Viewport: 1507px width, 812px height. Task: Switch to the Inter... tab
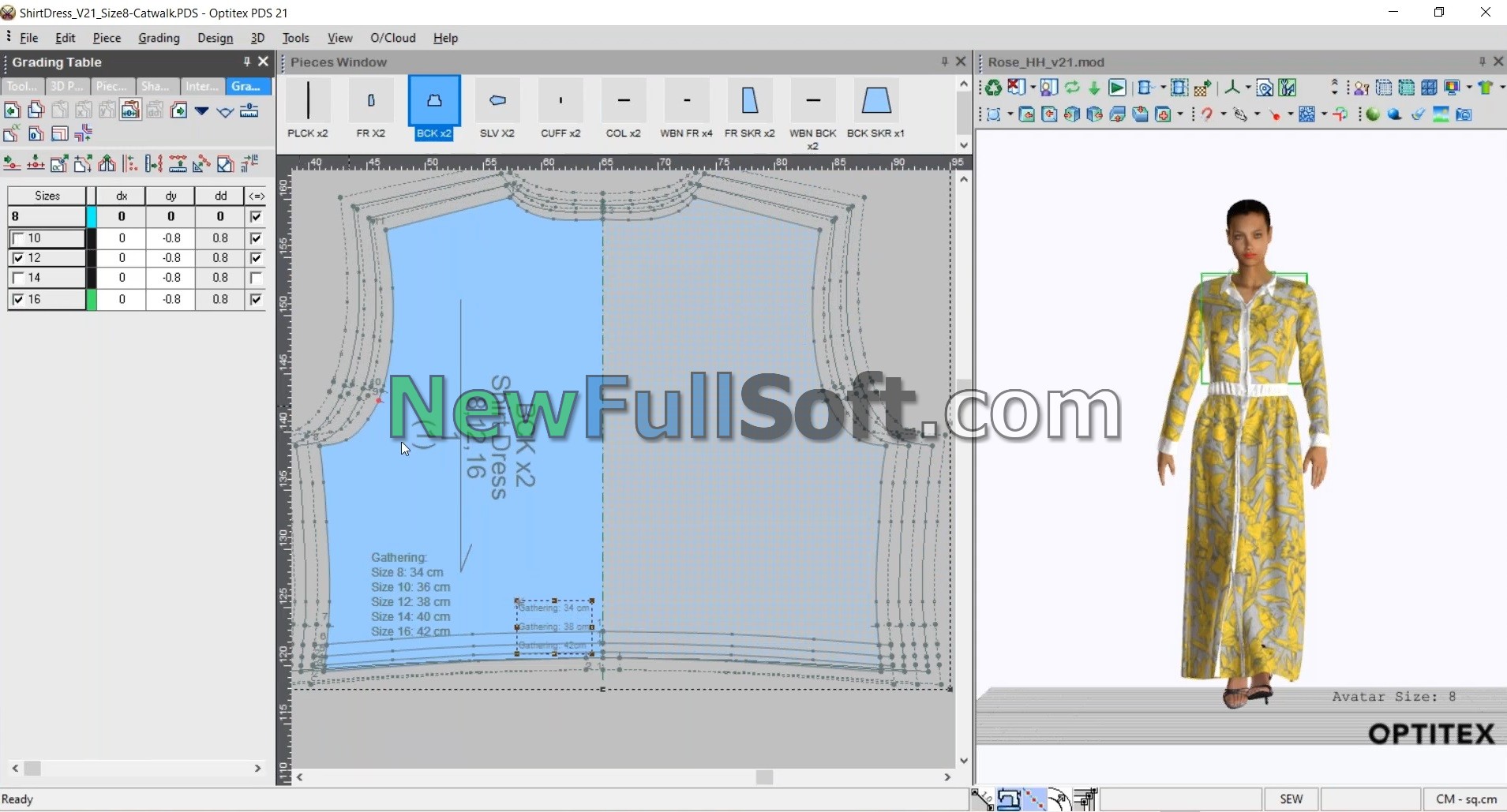[202, 86]
